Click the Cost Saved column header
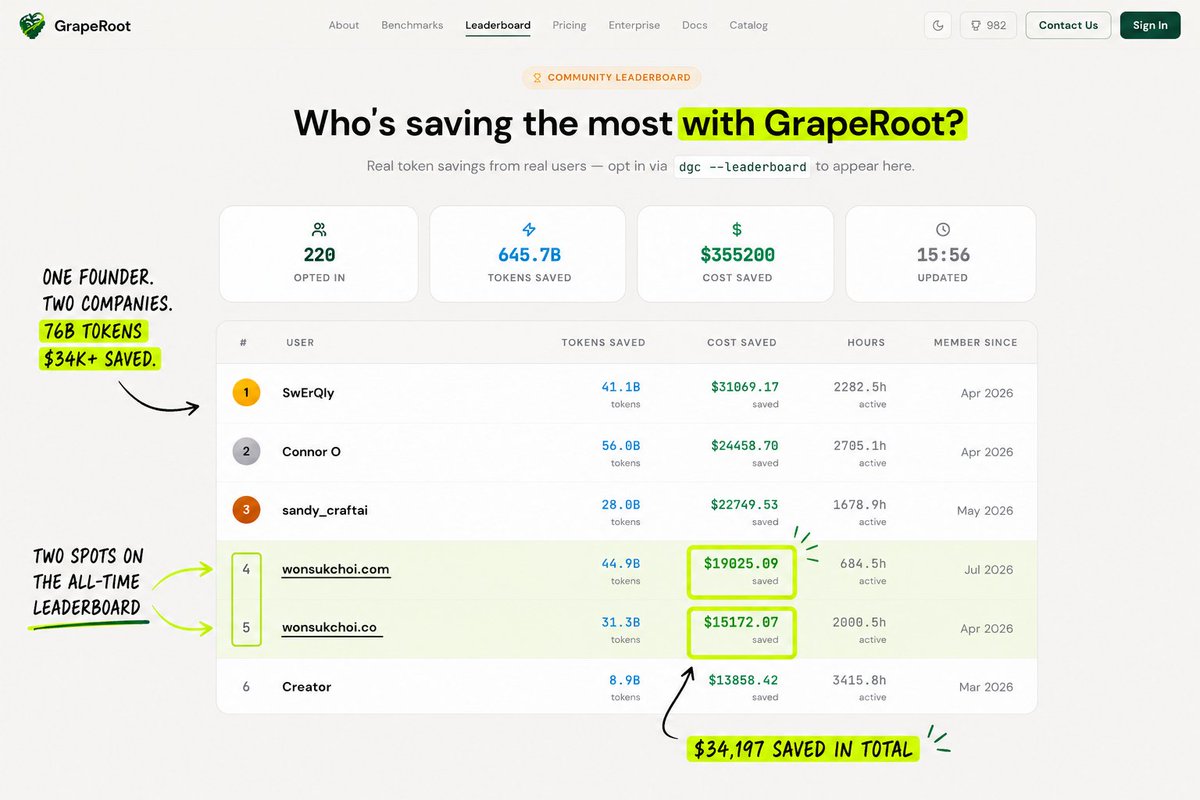 click(x=742, y=342)
